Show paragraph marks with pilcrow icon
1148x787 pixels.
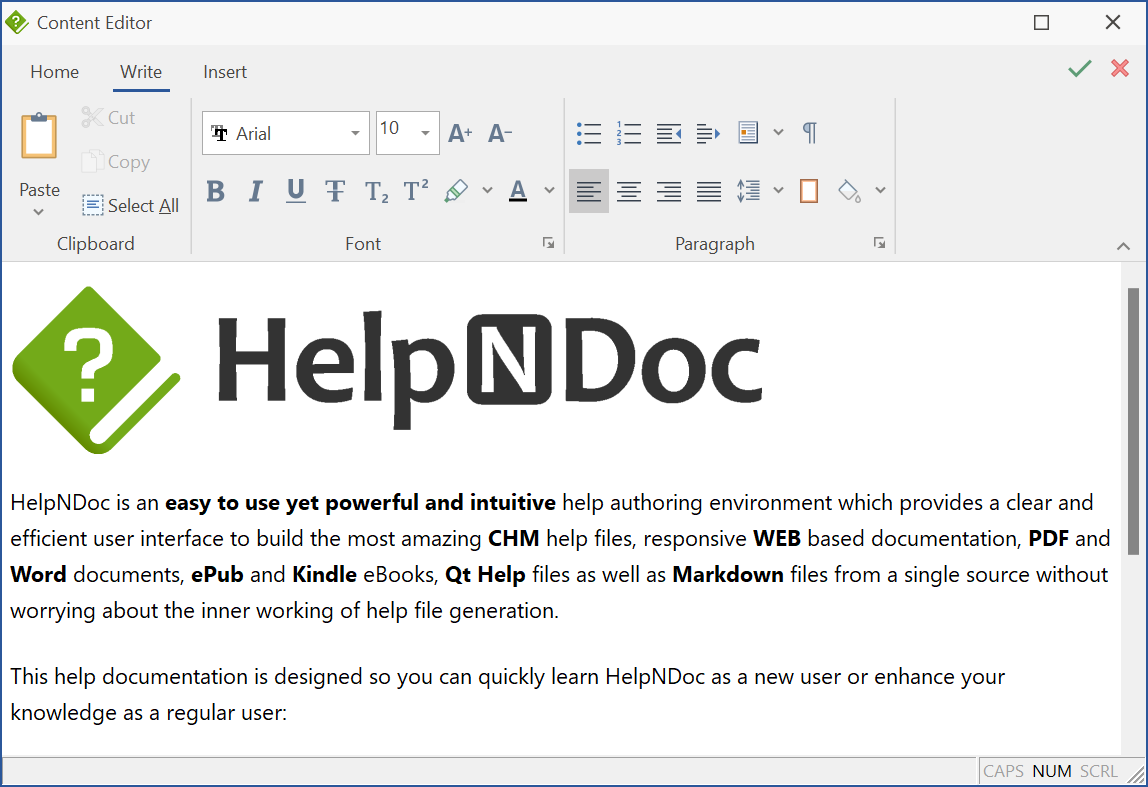coord(810,133)
